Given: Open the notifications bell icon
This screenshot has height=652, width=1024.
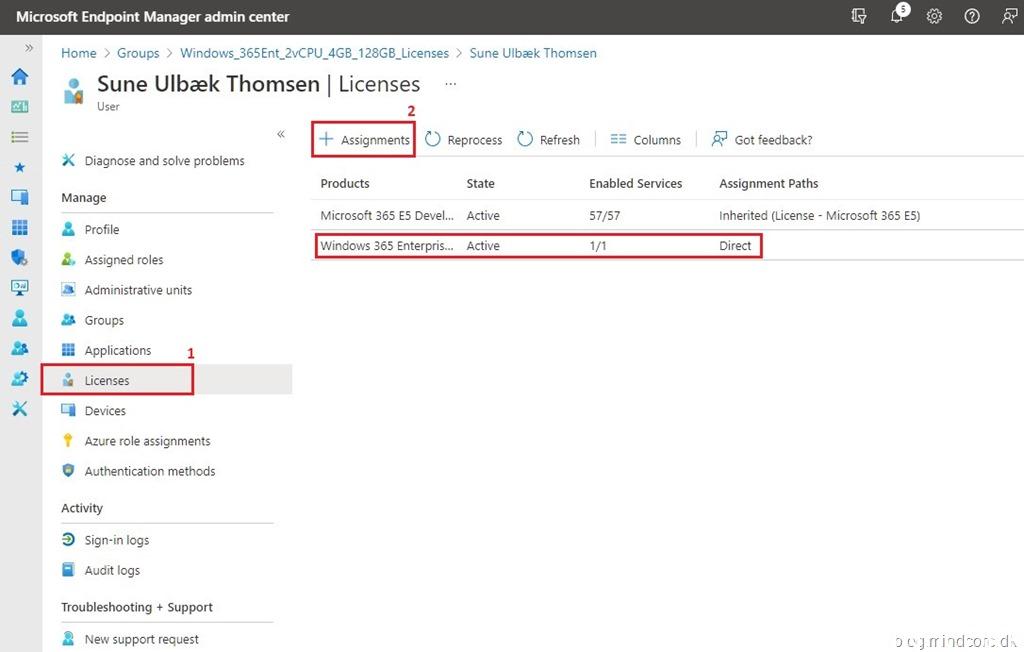Looking at the screenshot, I should click(897, 17).
